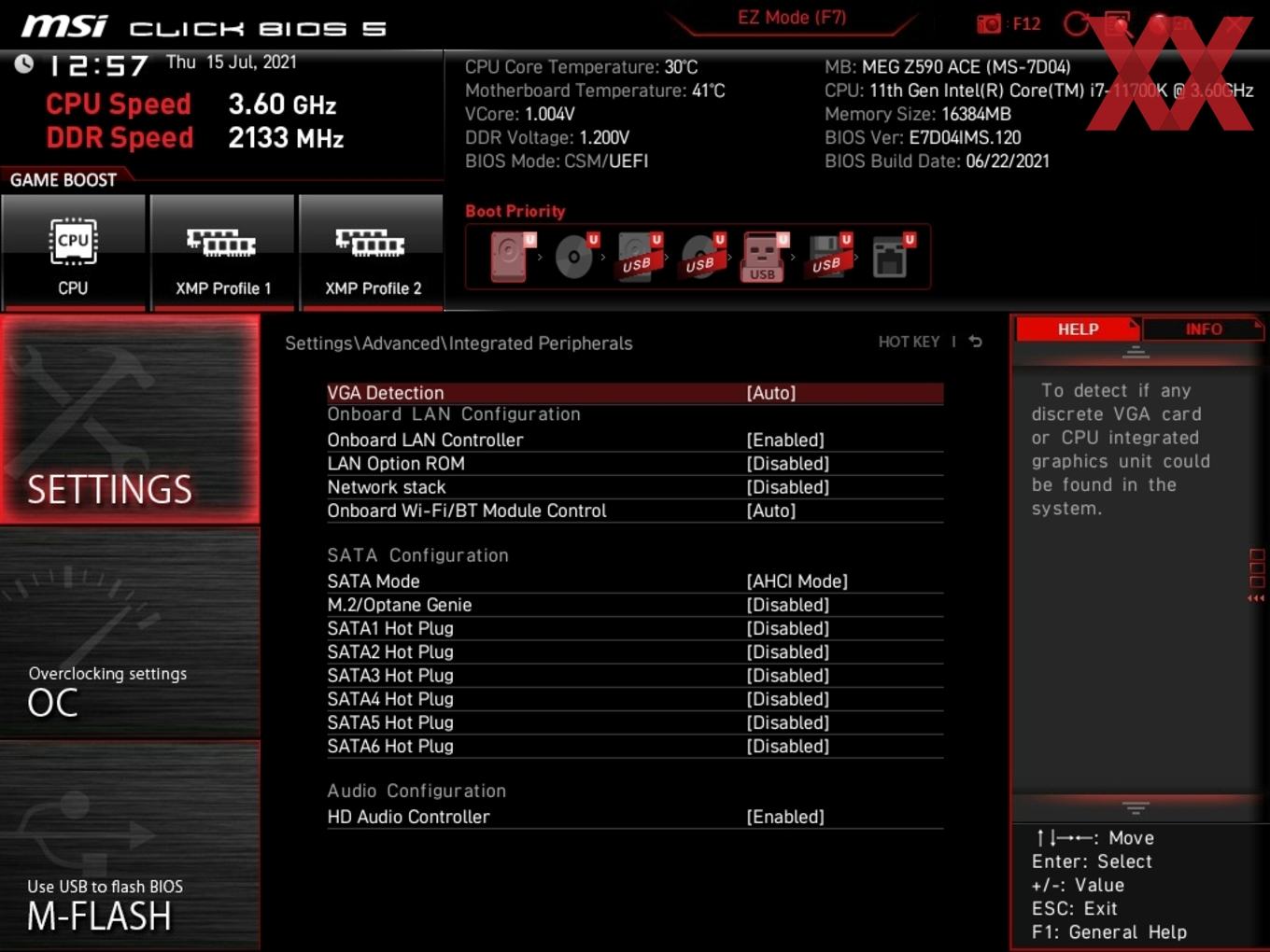The image size is (1270, 952).
Task: Toggle SATA3 Hot Plug [Disabled] value
Action: click(788, 676)
